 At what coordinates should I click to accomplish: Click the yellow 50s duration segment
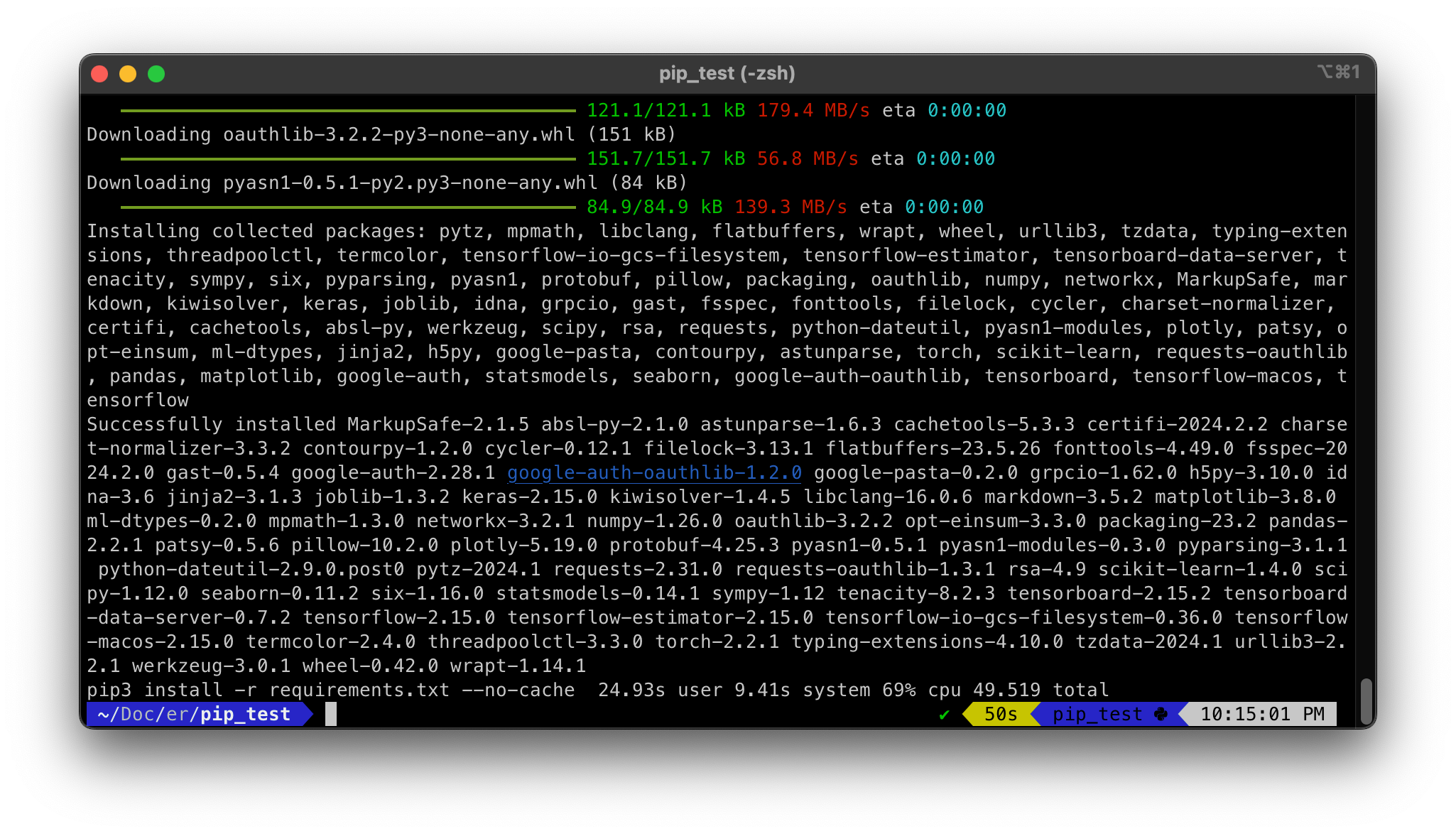click(x=1000, y=714)
